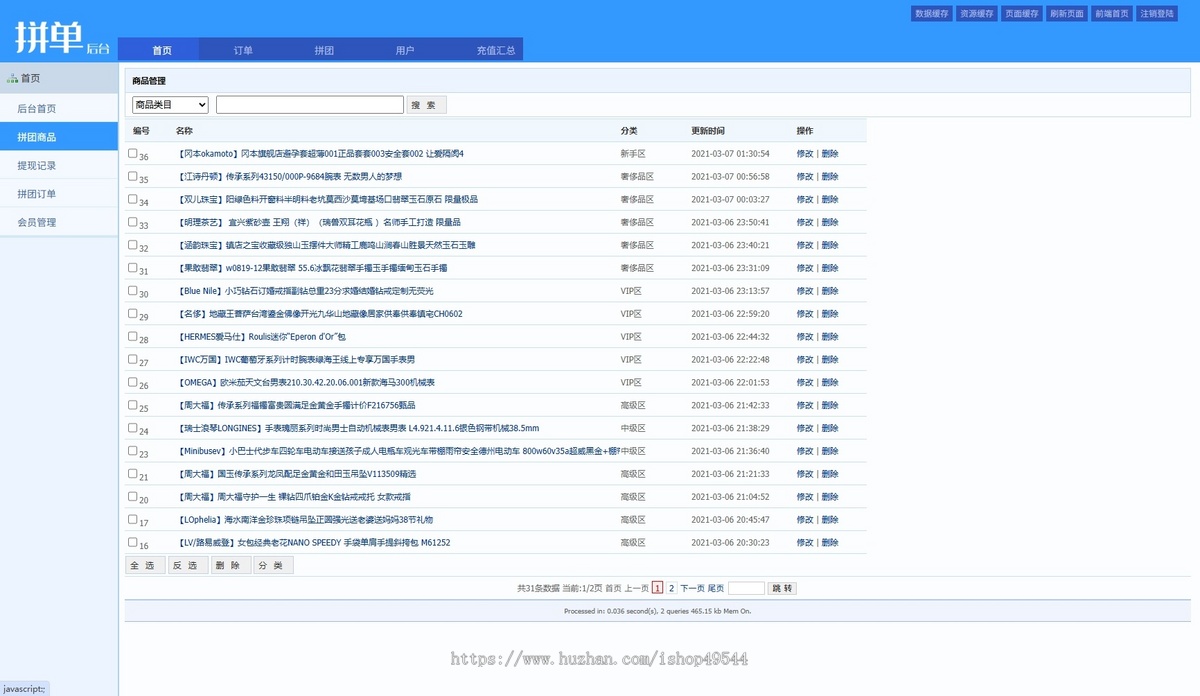1200x696 pixels.
Task: Click 删除 for row 27 IWC万国
Action: pos(830,359)
